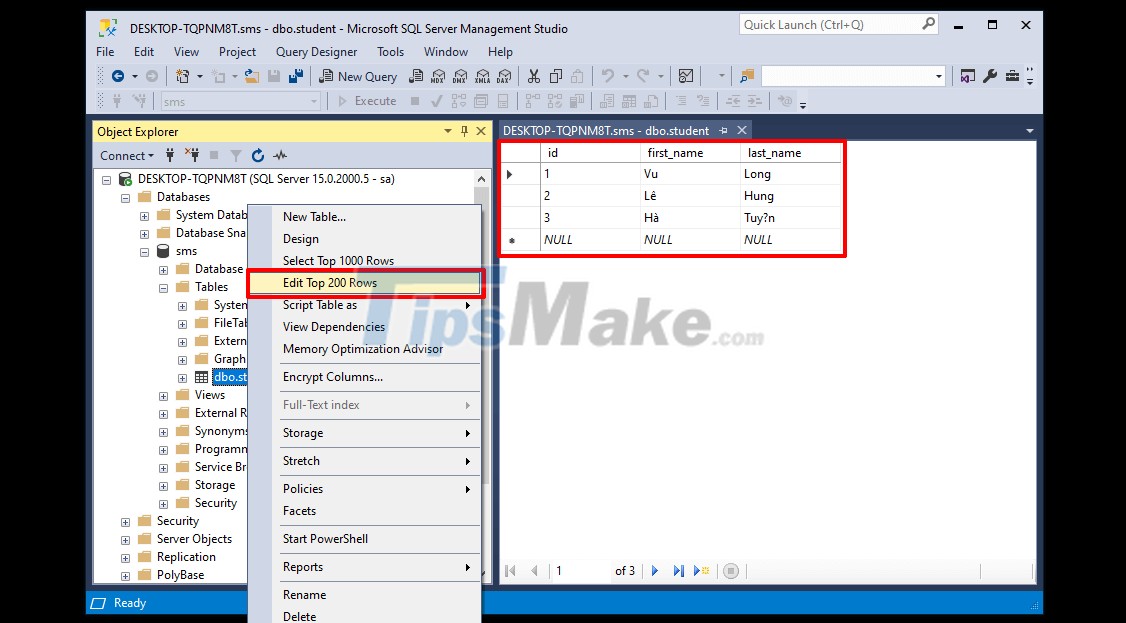Click the Cut icon on the toolbar
Viewport: 1126px width, 623px height.
[x=533, y=75]
